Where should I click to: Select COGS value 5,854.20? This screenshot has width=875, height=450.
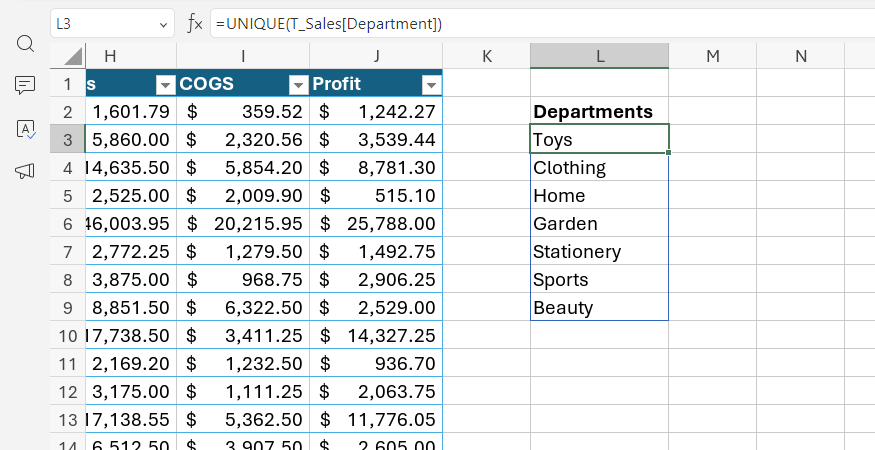pos(243,167)
